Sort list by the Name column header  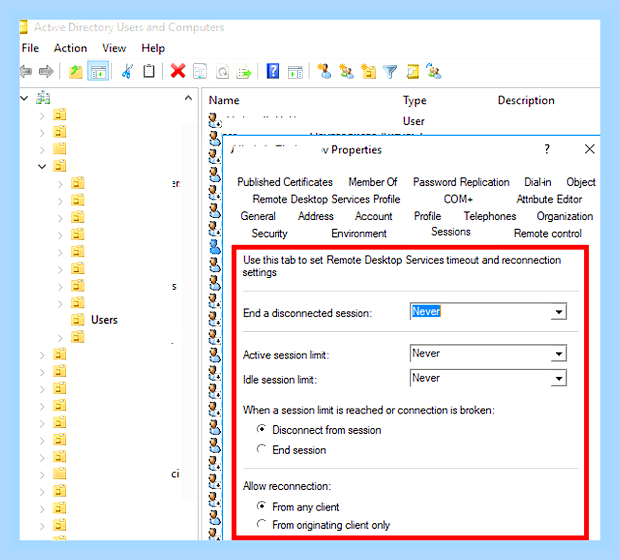click(224, 100)
